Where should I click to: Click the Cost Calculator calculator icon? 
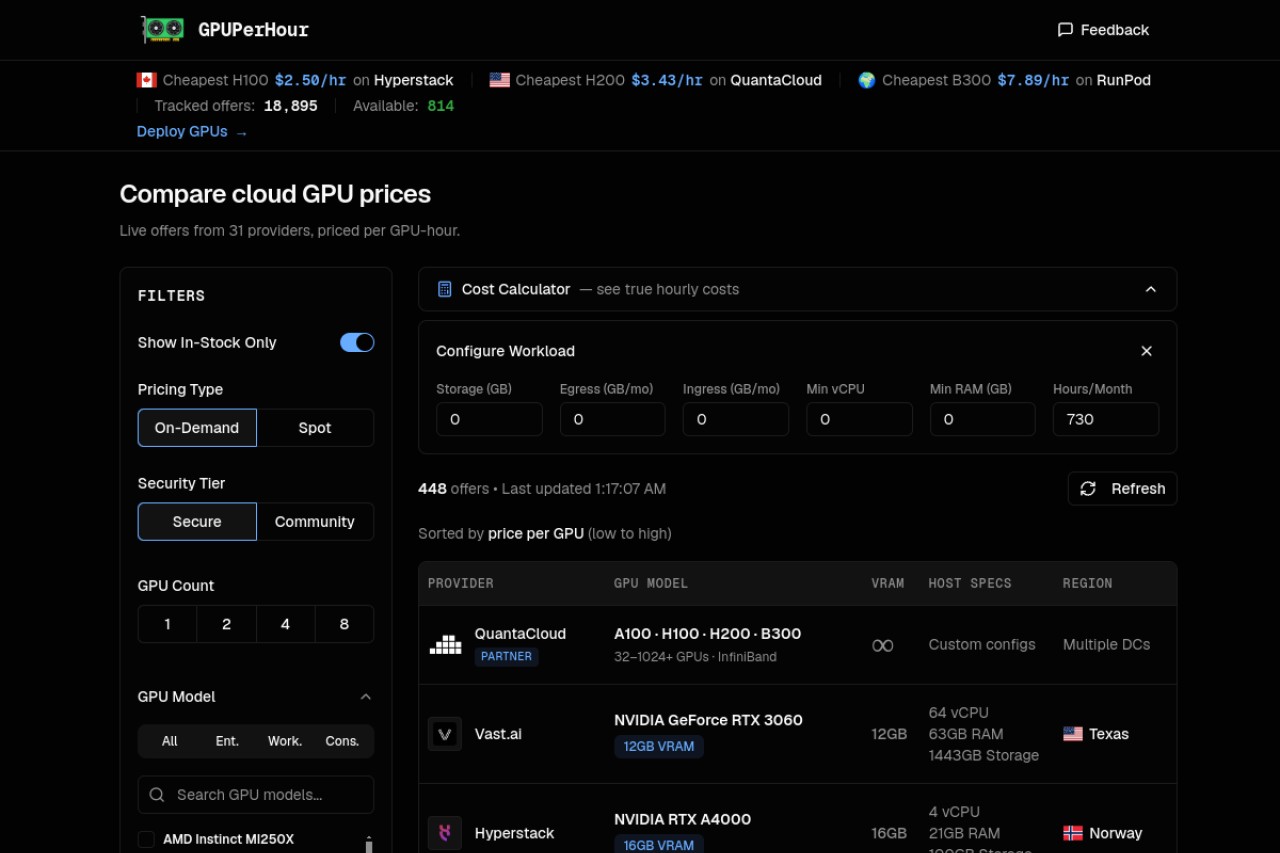pos(445,289)
